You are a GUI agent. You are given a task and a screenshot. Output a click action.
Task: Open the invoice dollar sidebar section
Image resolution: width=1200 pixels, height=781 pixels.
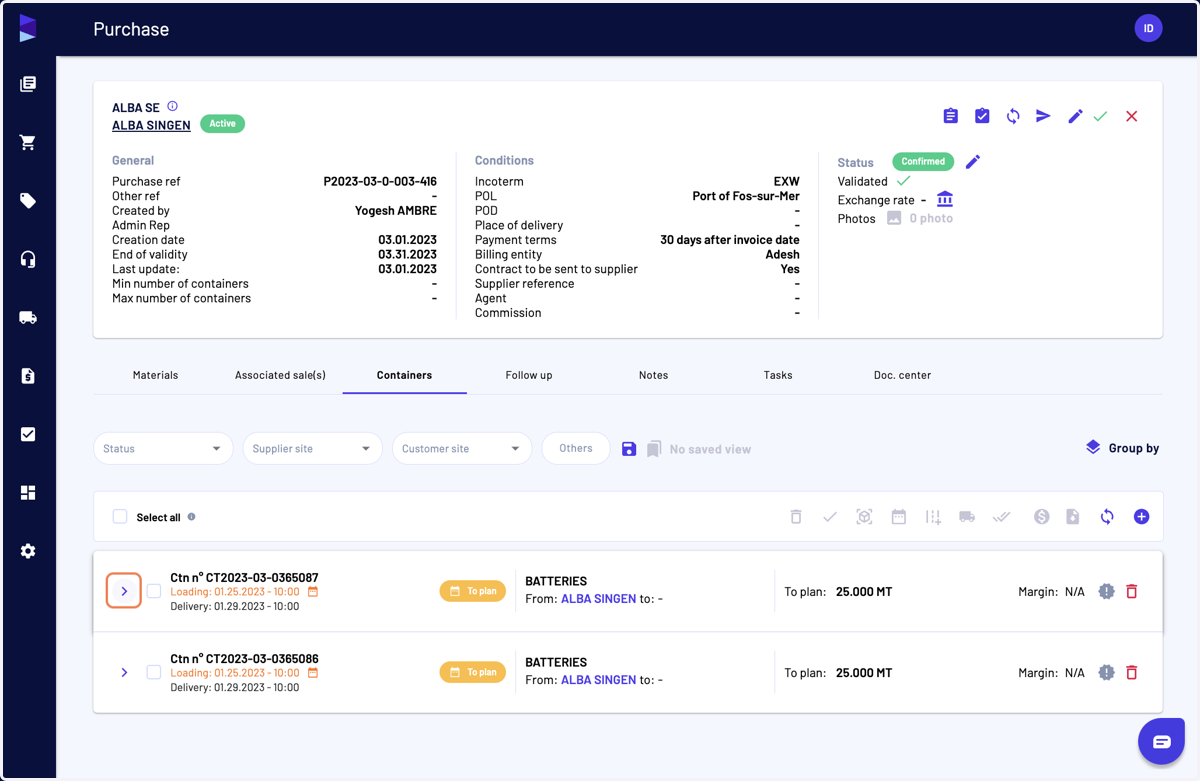(28, 376)
